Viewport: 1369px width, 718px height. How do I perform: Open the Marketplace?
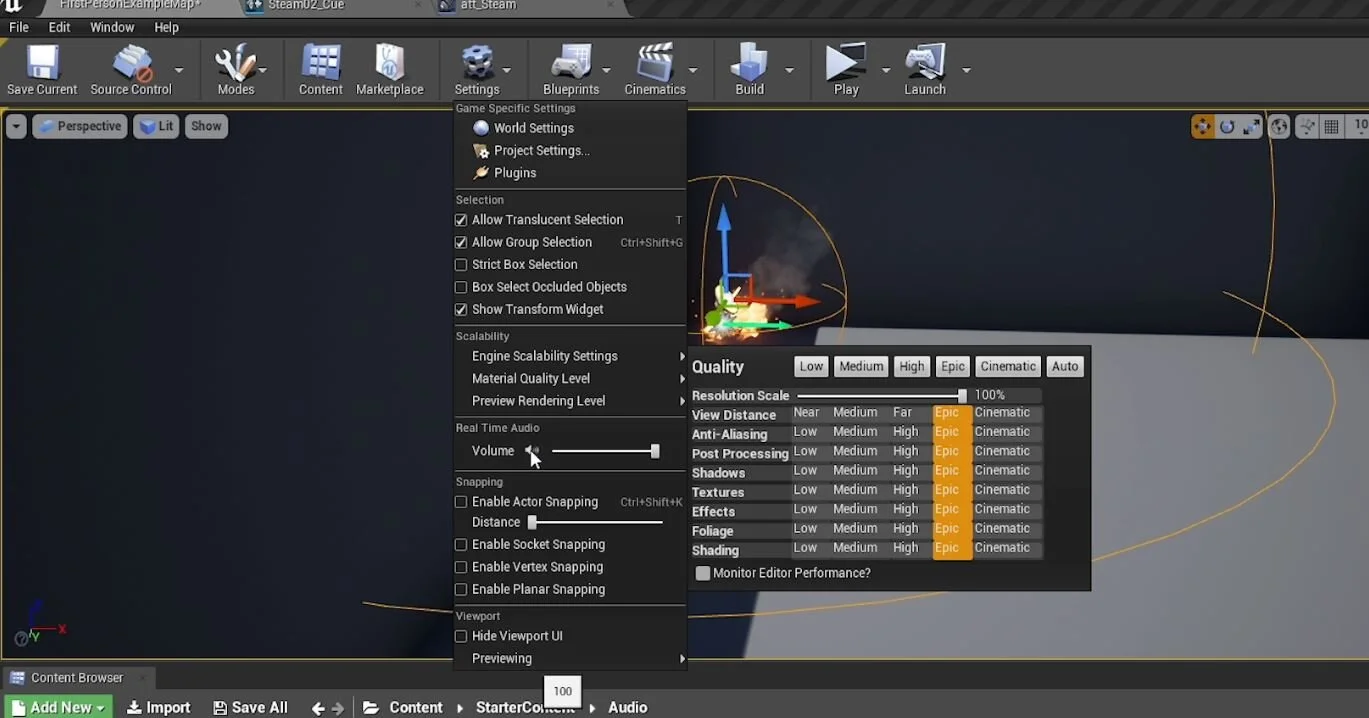coord(390,62)
